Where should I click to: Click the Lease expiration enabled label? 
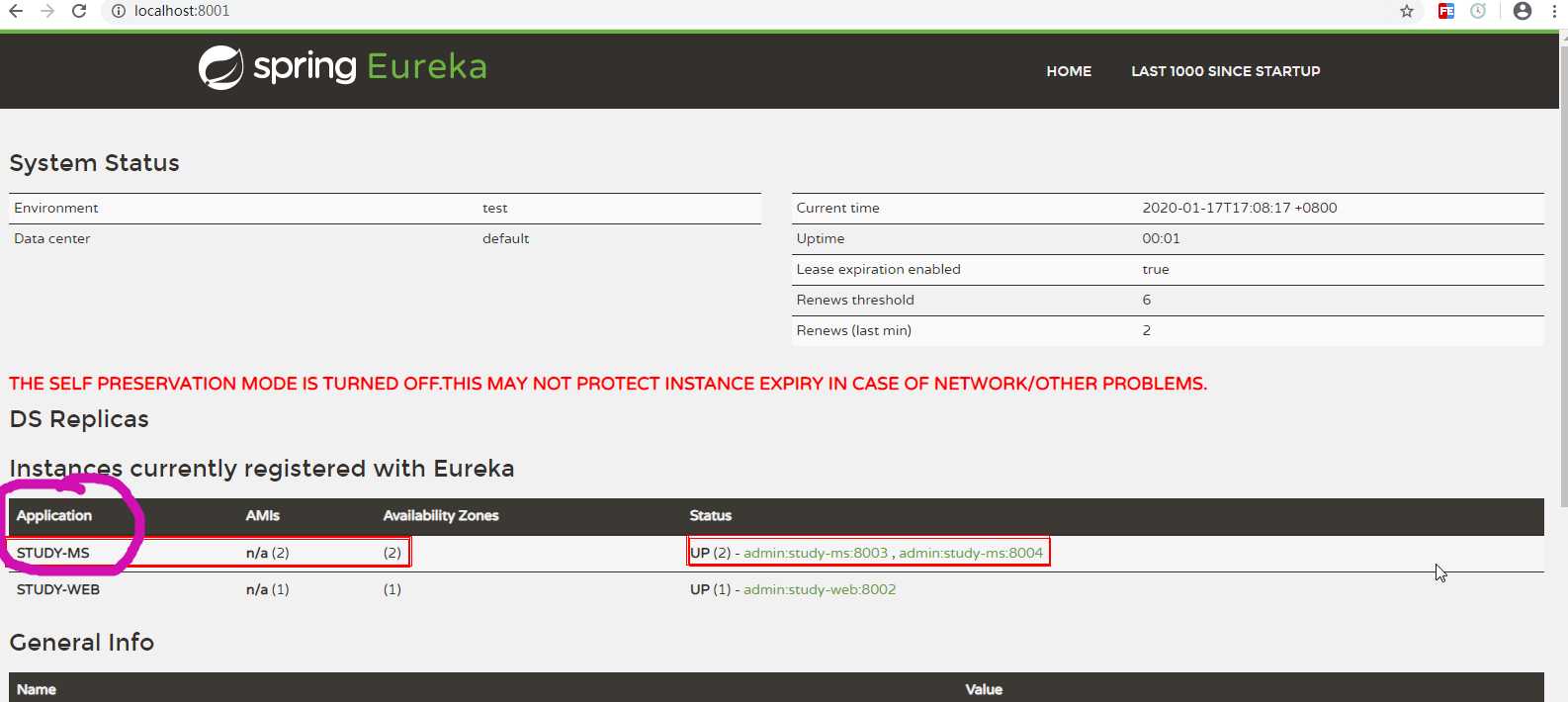tap(879, 269)
